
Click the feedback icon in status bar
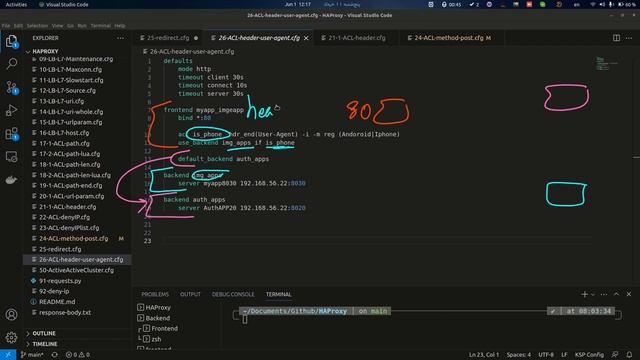click(x=615, y=355)
